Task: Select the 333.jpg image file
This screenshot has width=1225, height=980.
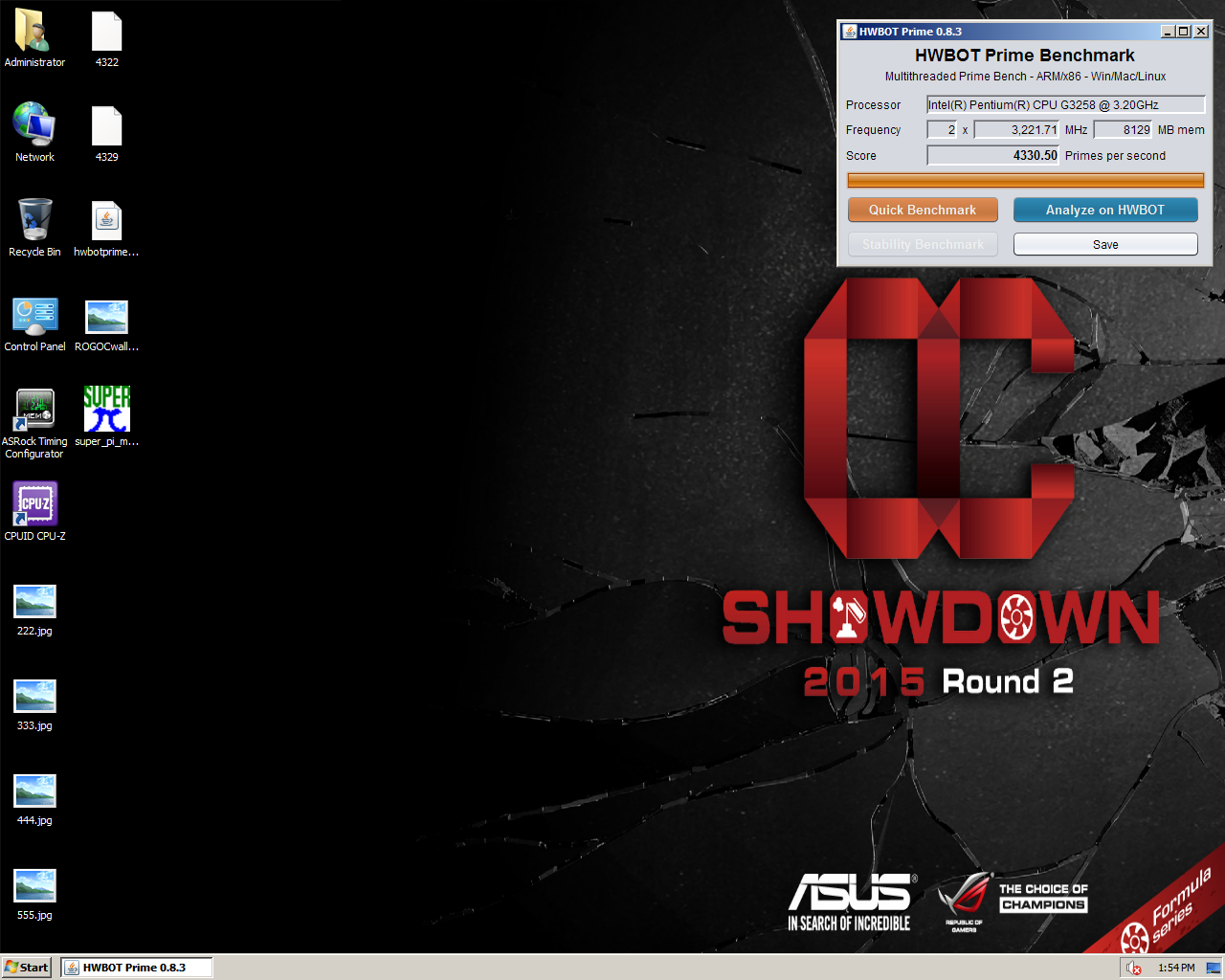Action: point(34,697)
